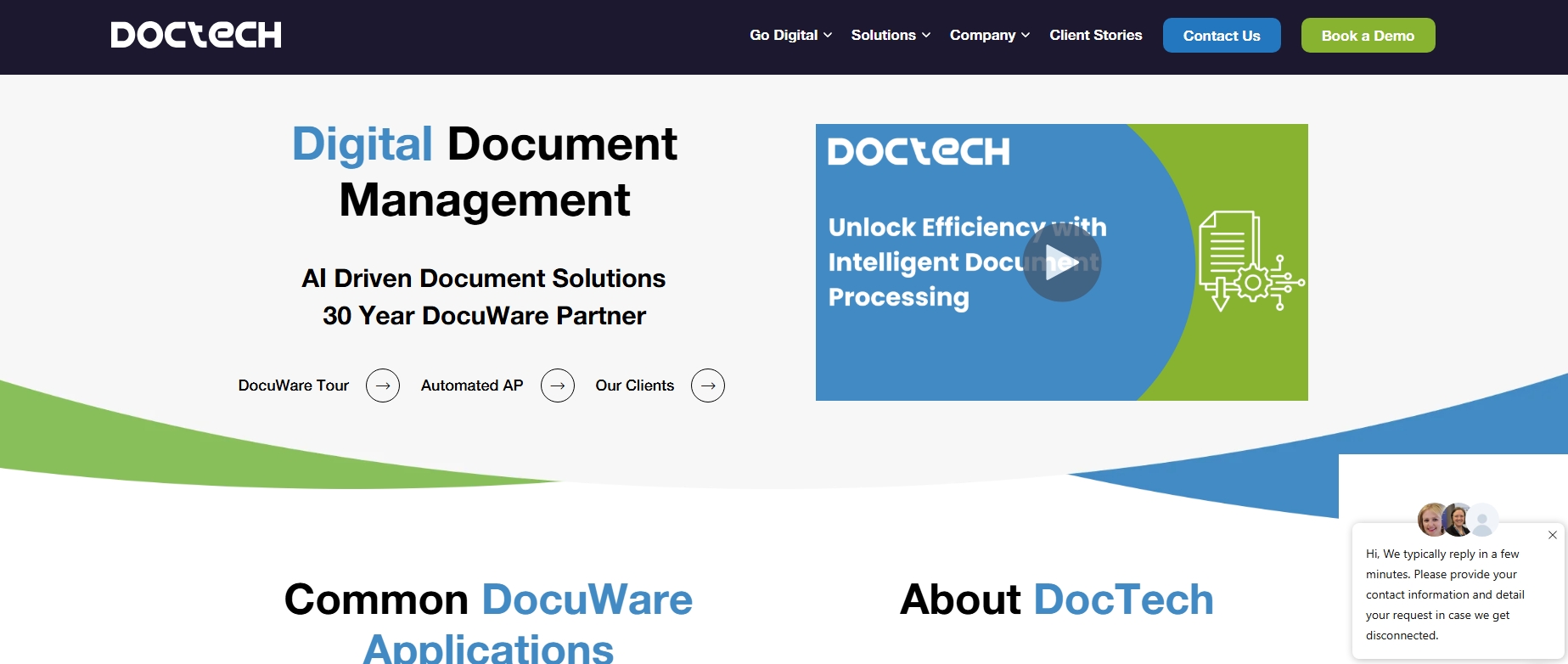
Task: Click the arrow icon beside DocuWare Tour
Action: pos(383,385)
